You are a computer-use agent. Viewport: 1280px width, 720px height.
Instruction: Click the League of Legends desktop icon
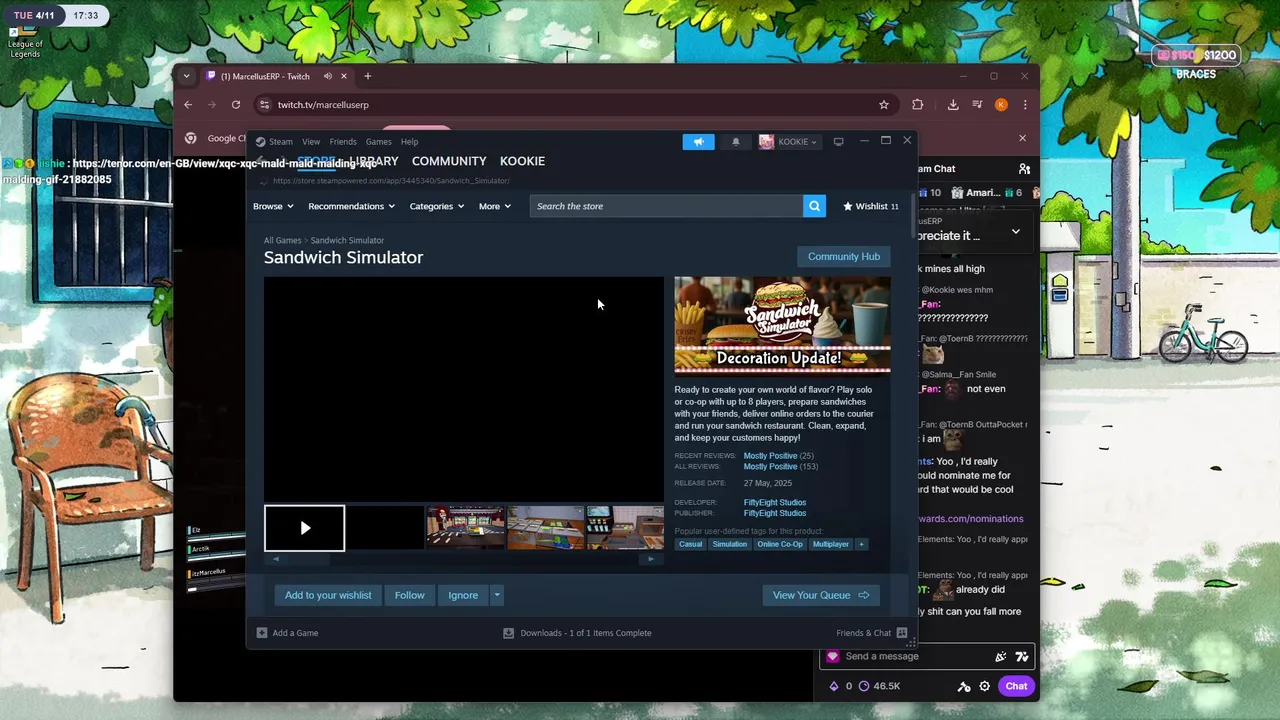coord(25,40)
